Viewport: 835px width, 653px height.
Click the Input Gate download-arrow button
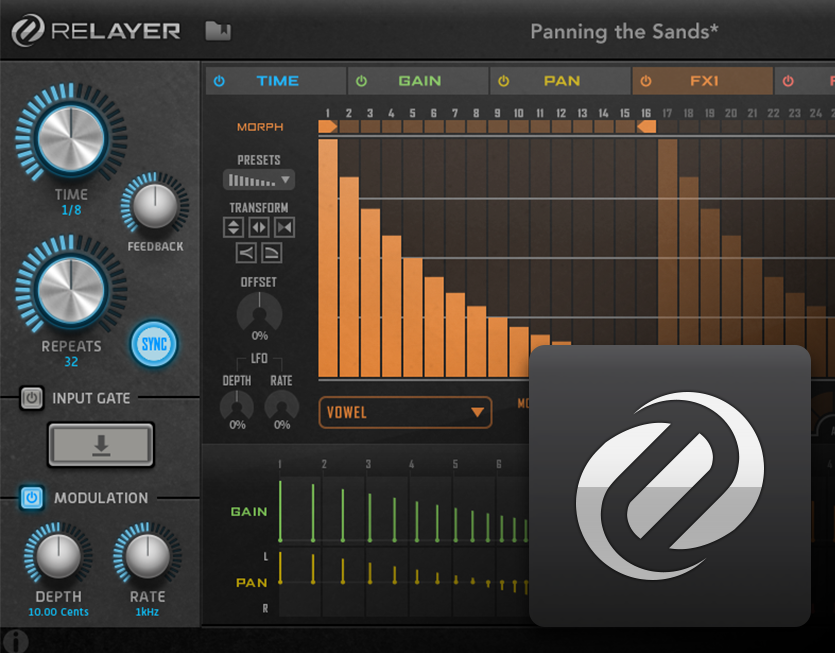101,445
